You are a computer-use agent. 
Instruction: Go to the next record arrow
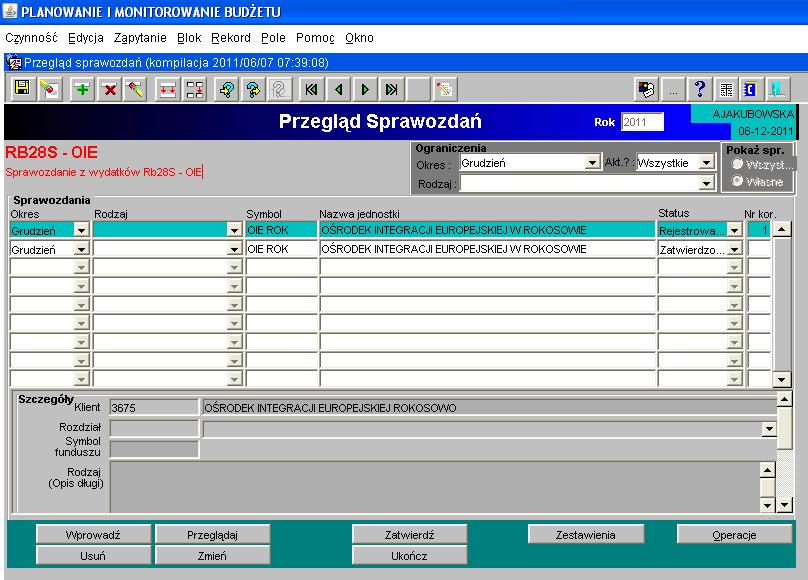tap(365, 89)
